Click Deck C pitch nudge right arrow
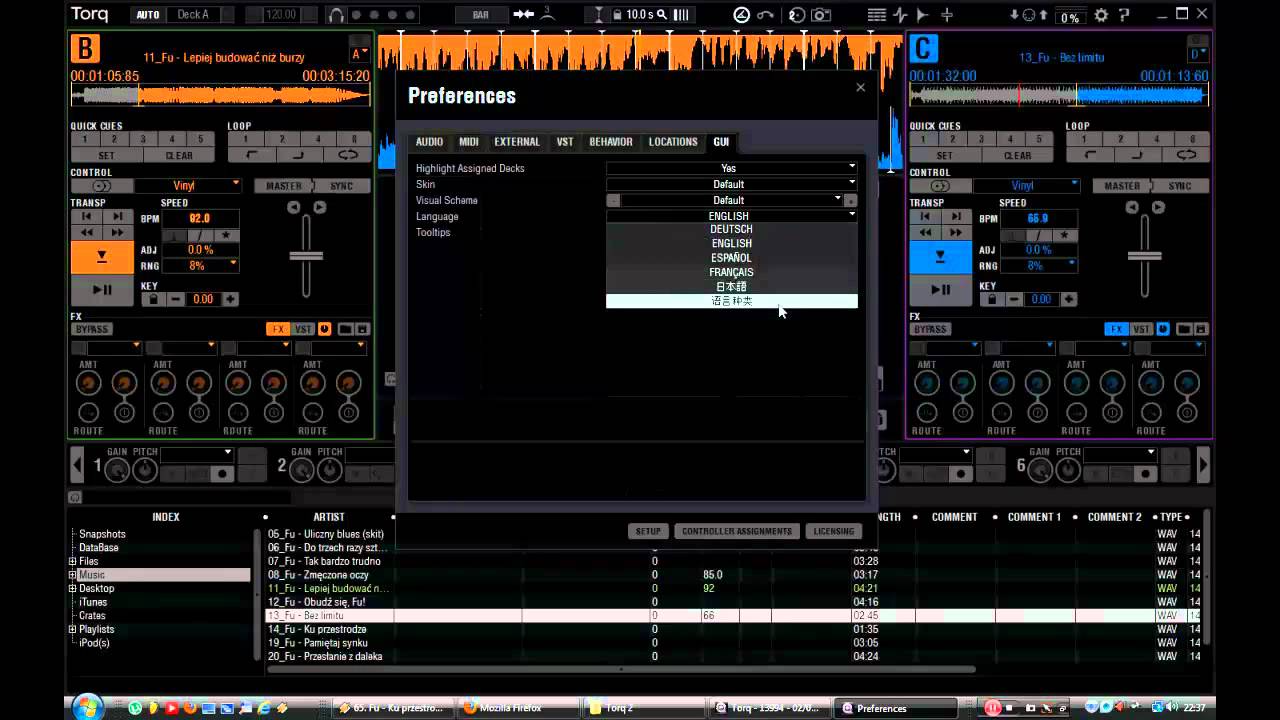The height and width of the screenshot is (720, 1280). 1158,207
